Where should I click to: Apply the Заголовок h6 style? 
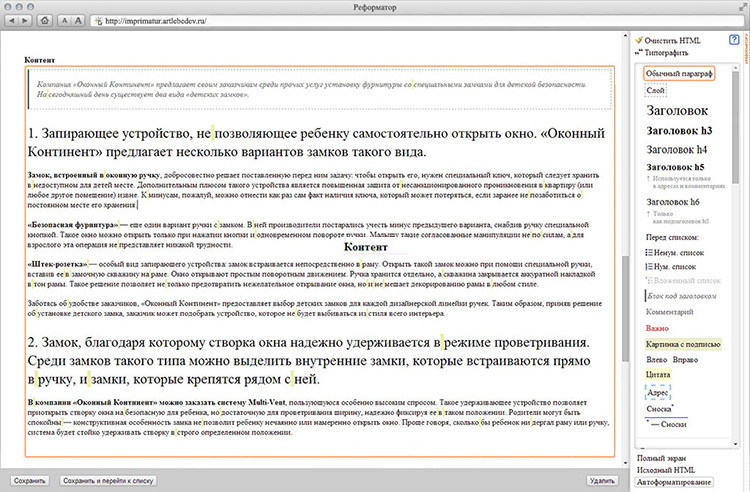click(673, 202)
